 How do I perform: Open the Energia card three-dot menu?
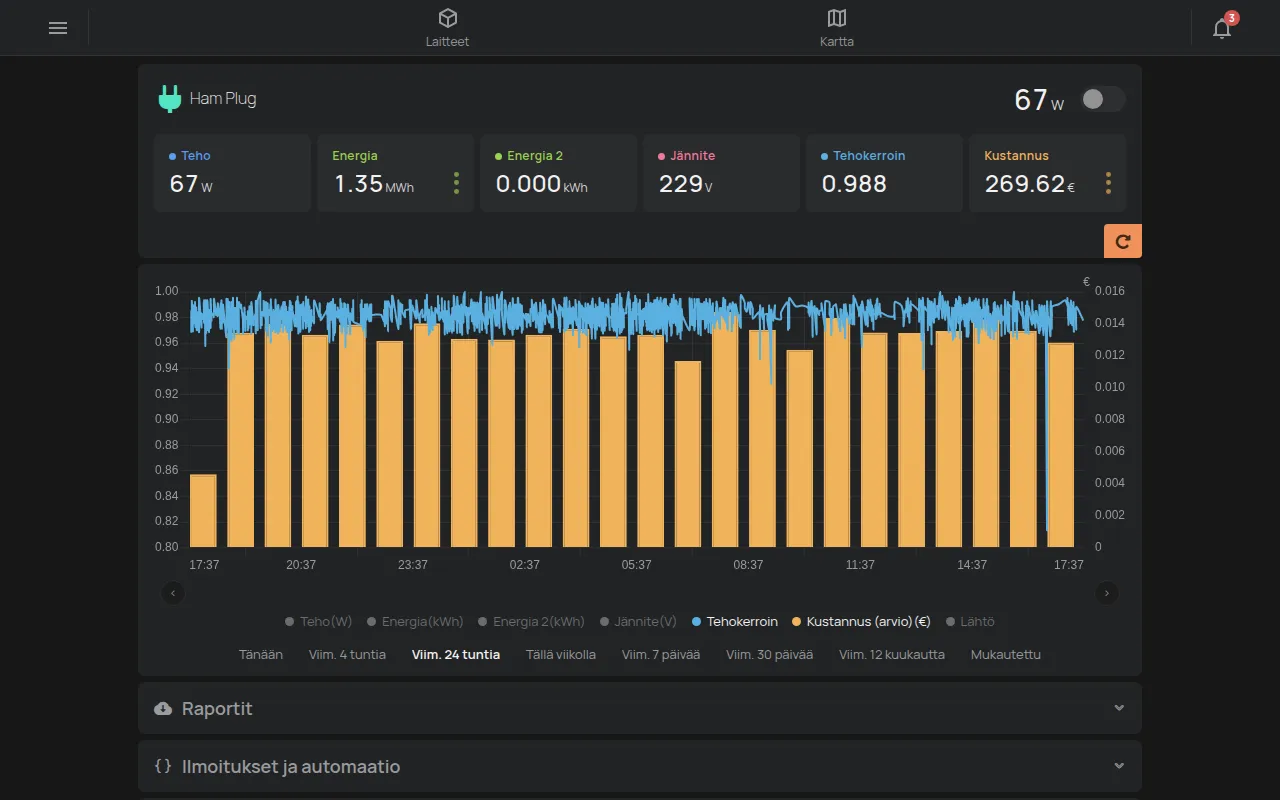(456, 183)
